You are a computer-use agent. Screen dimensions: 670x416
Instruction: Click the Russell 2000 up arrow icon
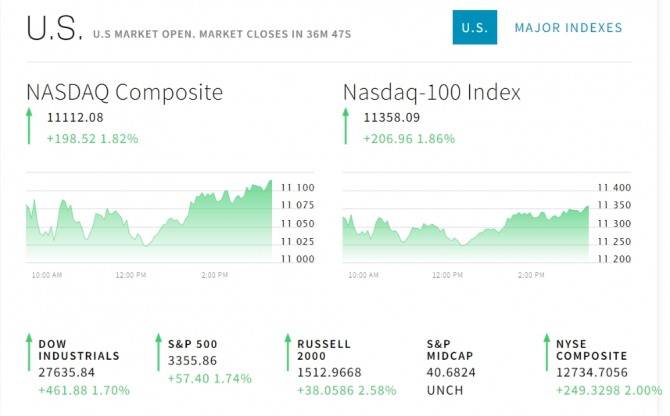[x=287, y=352]
